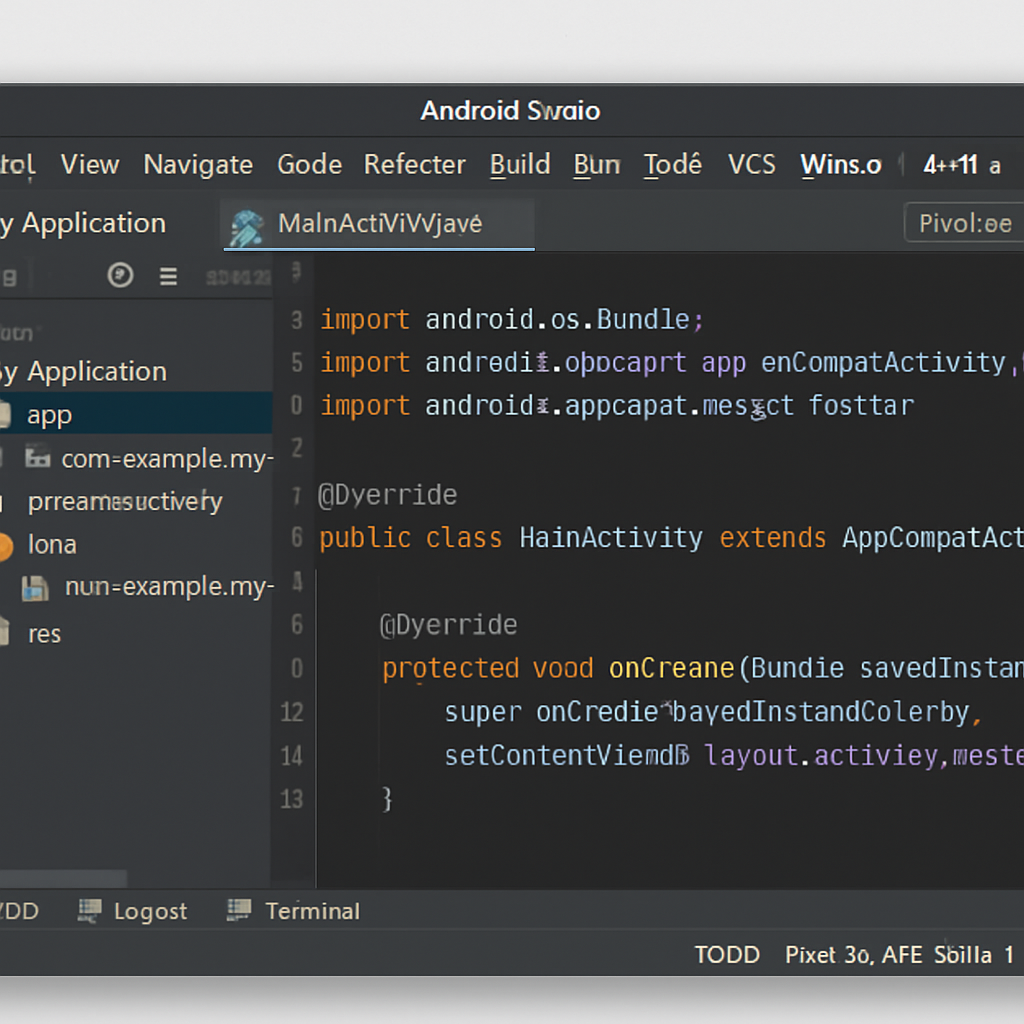1024x1024 pixels.
Task: Click the orange circle icon beside lona
Action: [x=5, y=547]
